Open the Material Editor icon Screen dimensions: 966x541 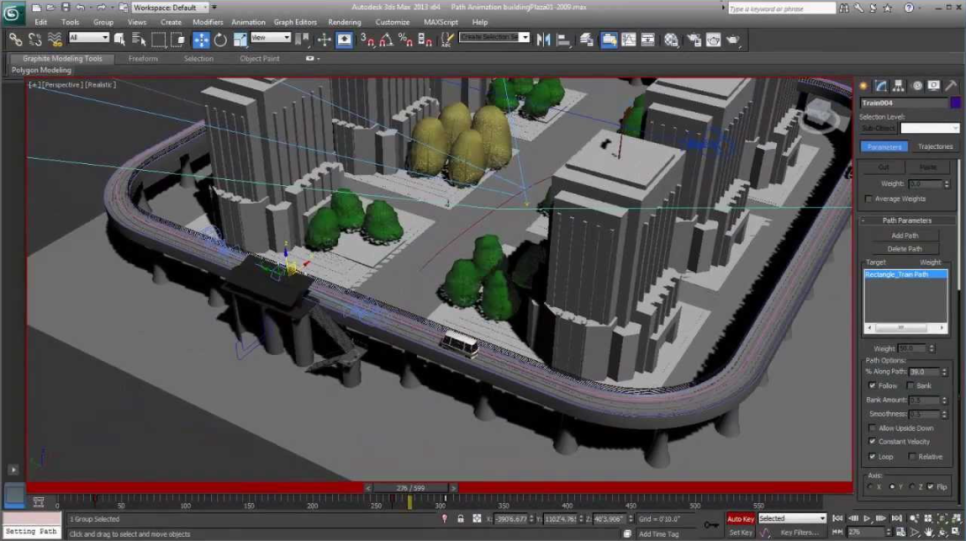[671, 40]
